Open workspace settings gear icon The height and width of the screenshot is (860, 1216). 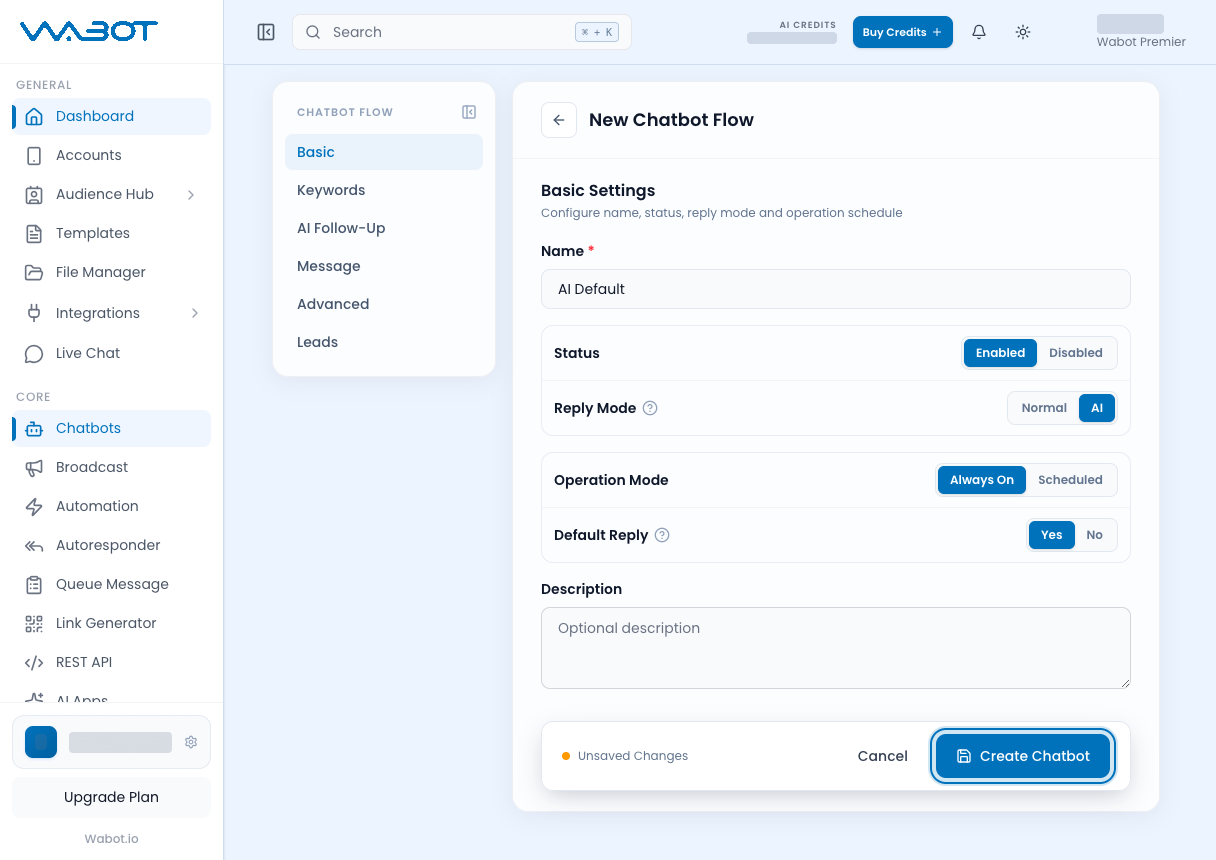[191, 742]
